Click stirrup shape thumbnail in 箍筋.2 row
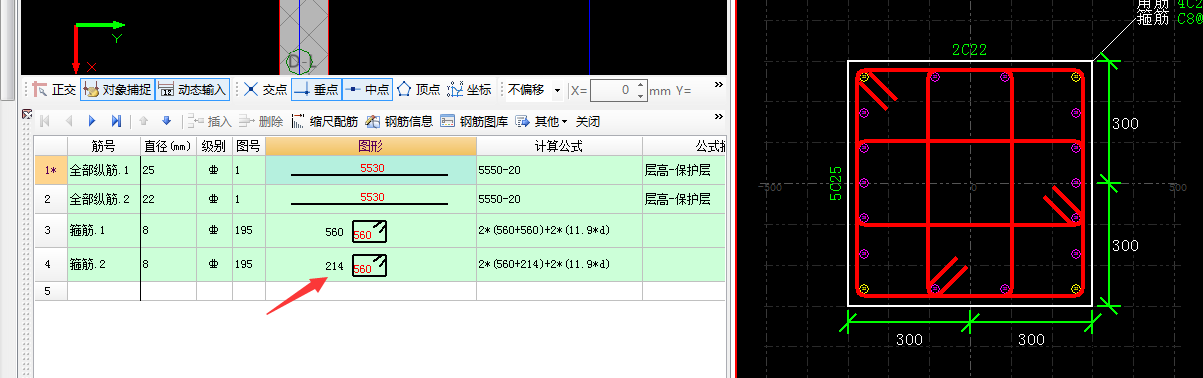This screenshot has width=1203, height=378. click(370, 266)
